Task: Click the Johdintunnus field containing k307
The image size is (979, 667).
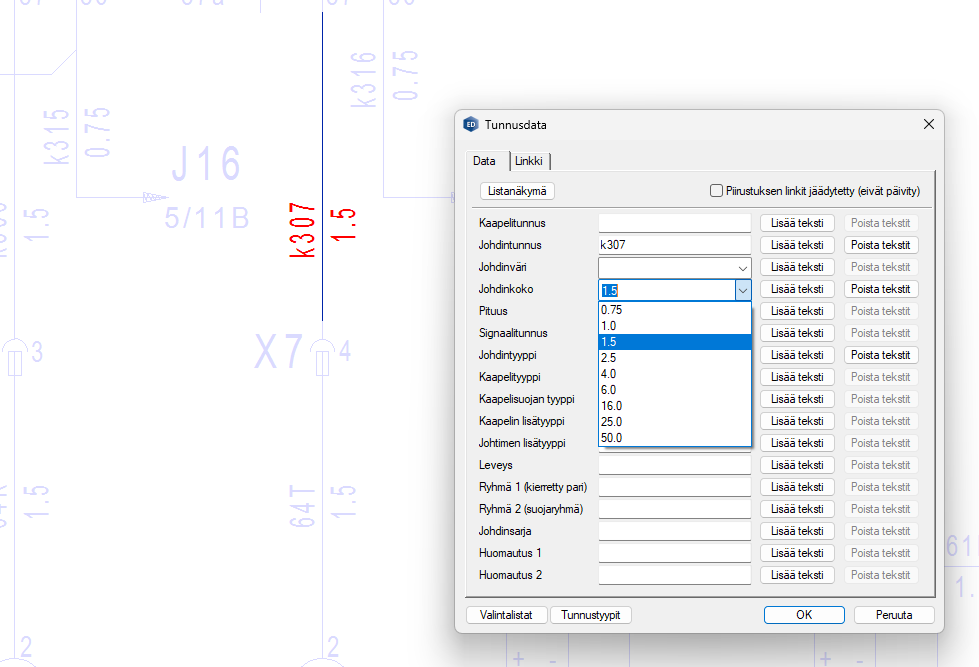Action: [x=674, y=245]
